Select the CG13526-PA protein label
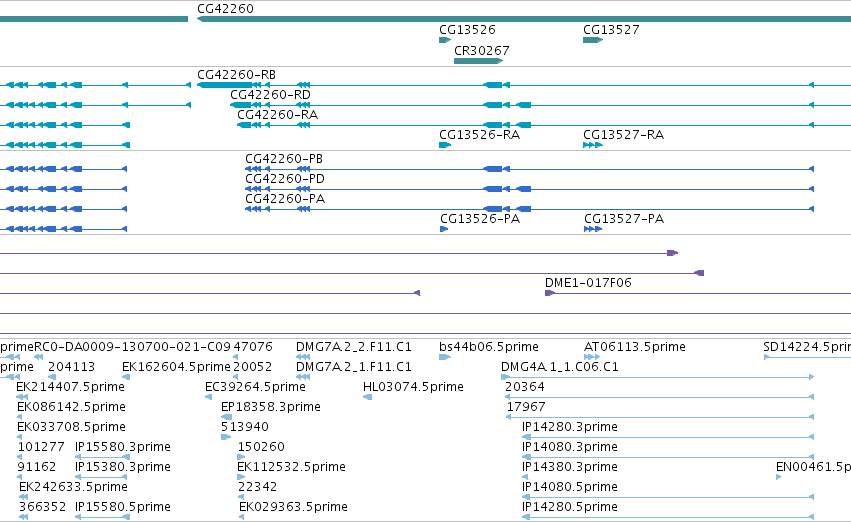851x522 pixels. 480,219
